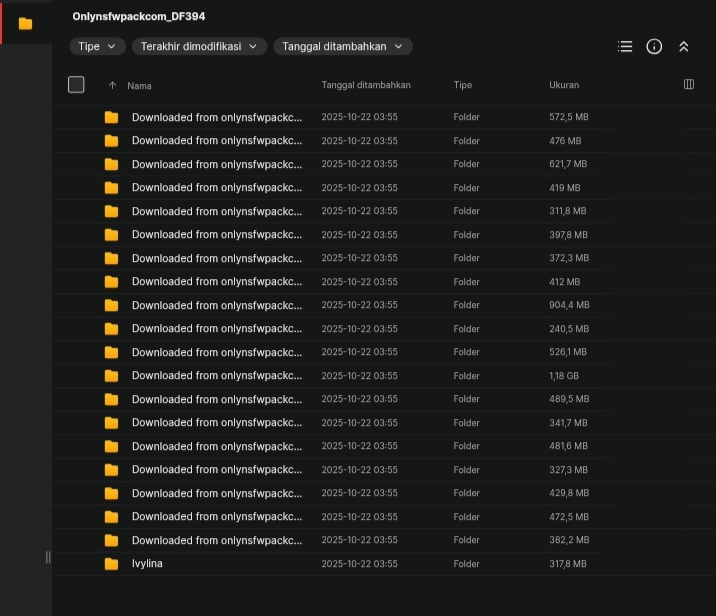716x616 pixels.
Task: Sort by the Nama column header
Action: pyautogui.click(x=140, y=85)
